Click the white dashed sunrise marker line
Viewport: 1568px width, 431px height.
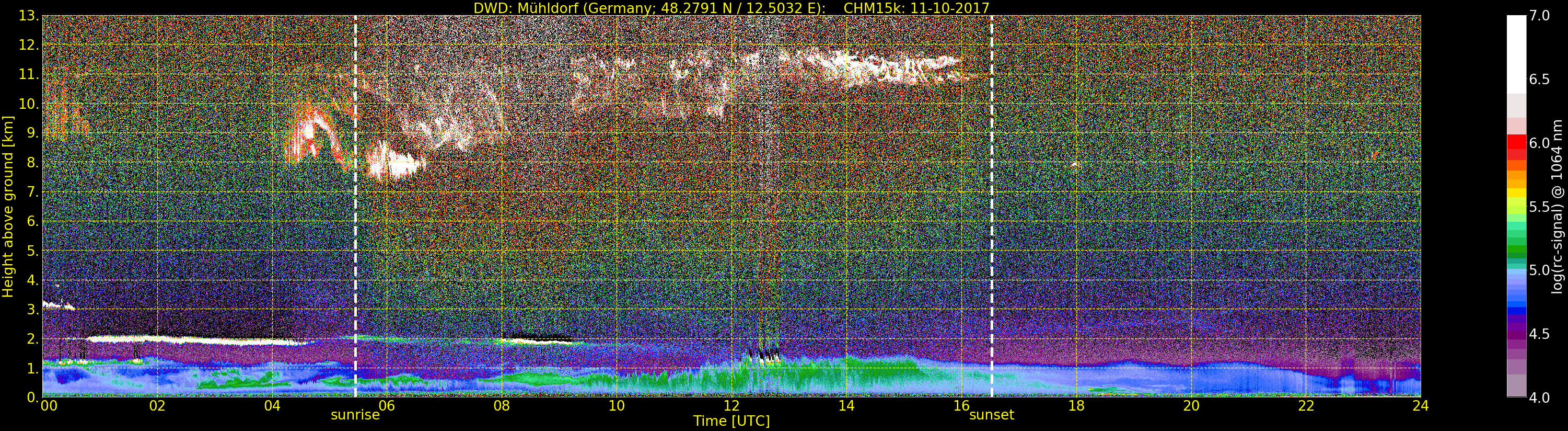(x=355, y=206)
